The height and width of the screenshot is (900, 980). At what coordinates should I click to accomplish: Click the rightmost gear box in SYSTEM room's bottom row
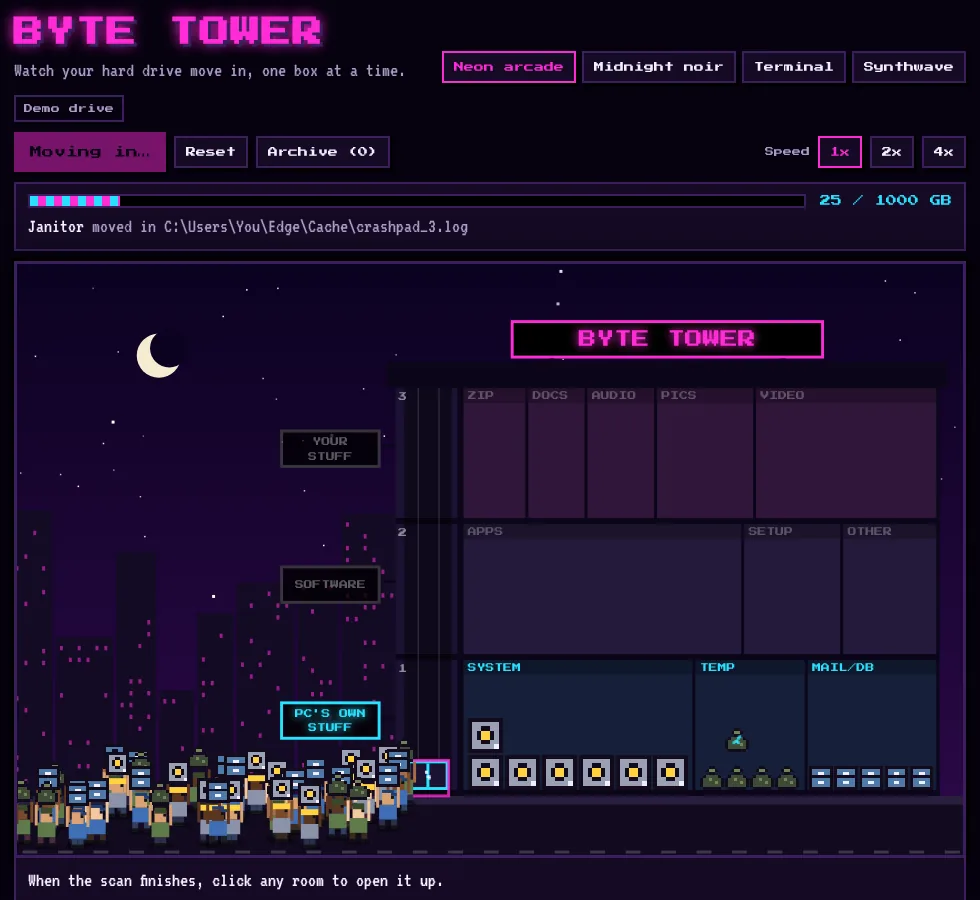pyautogui.click(x=670, y=772)
